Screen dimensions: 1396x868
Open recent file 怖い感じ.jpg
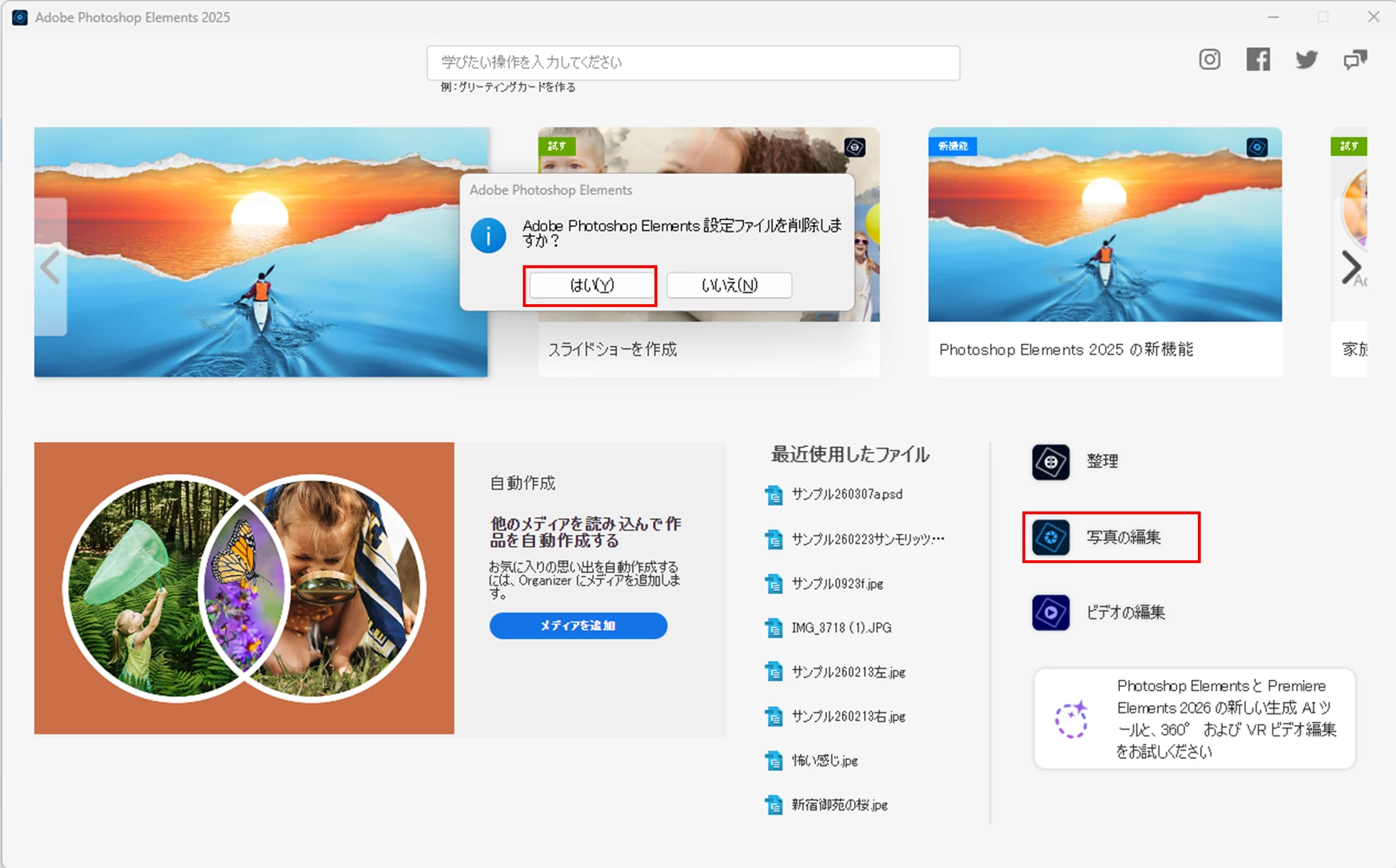point(824,761)
